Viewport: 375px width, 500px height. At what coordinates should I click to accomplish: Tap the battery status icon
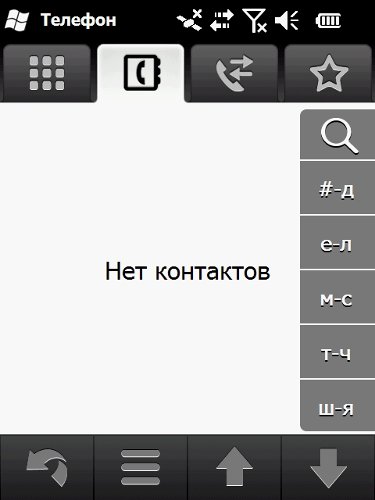[328, 21]
